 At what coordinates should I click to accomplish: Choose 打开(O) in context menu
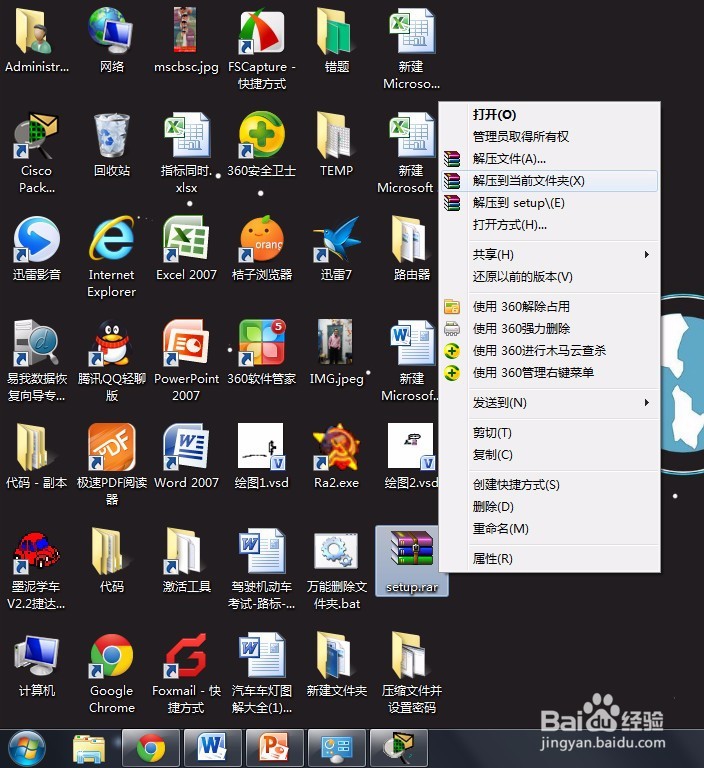(549, 115)
